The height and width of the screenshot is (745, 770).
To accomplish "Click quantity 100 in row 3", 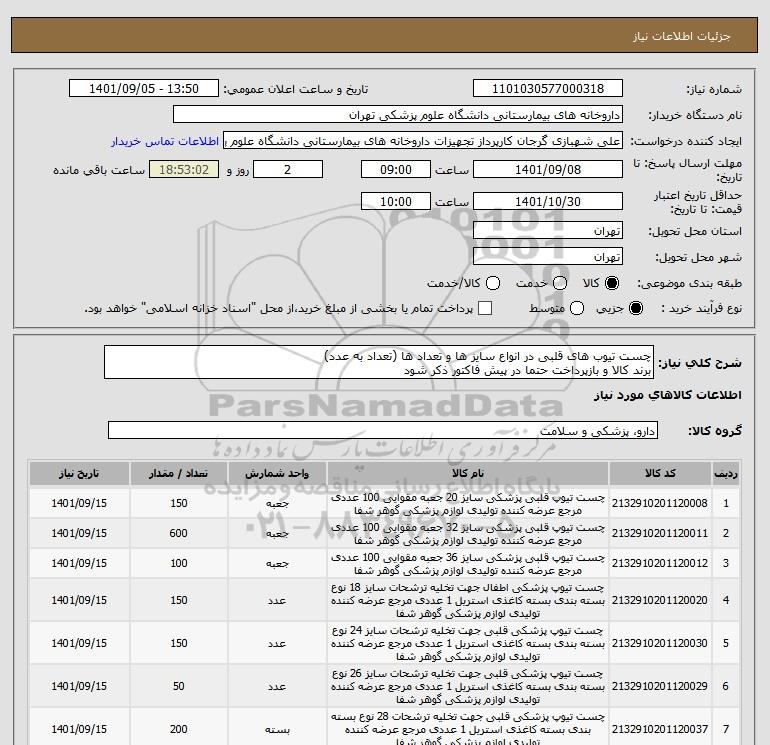I will tap(179, 563).
